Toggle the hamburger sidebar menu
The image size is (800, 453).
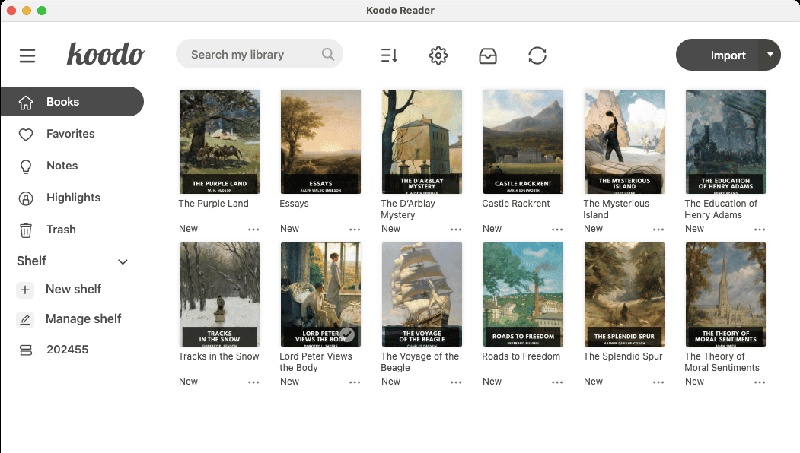pos(28,55)
